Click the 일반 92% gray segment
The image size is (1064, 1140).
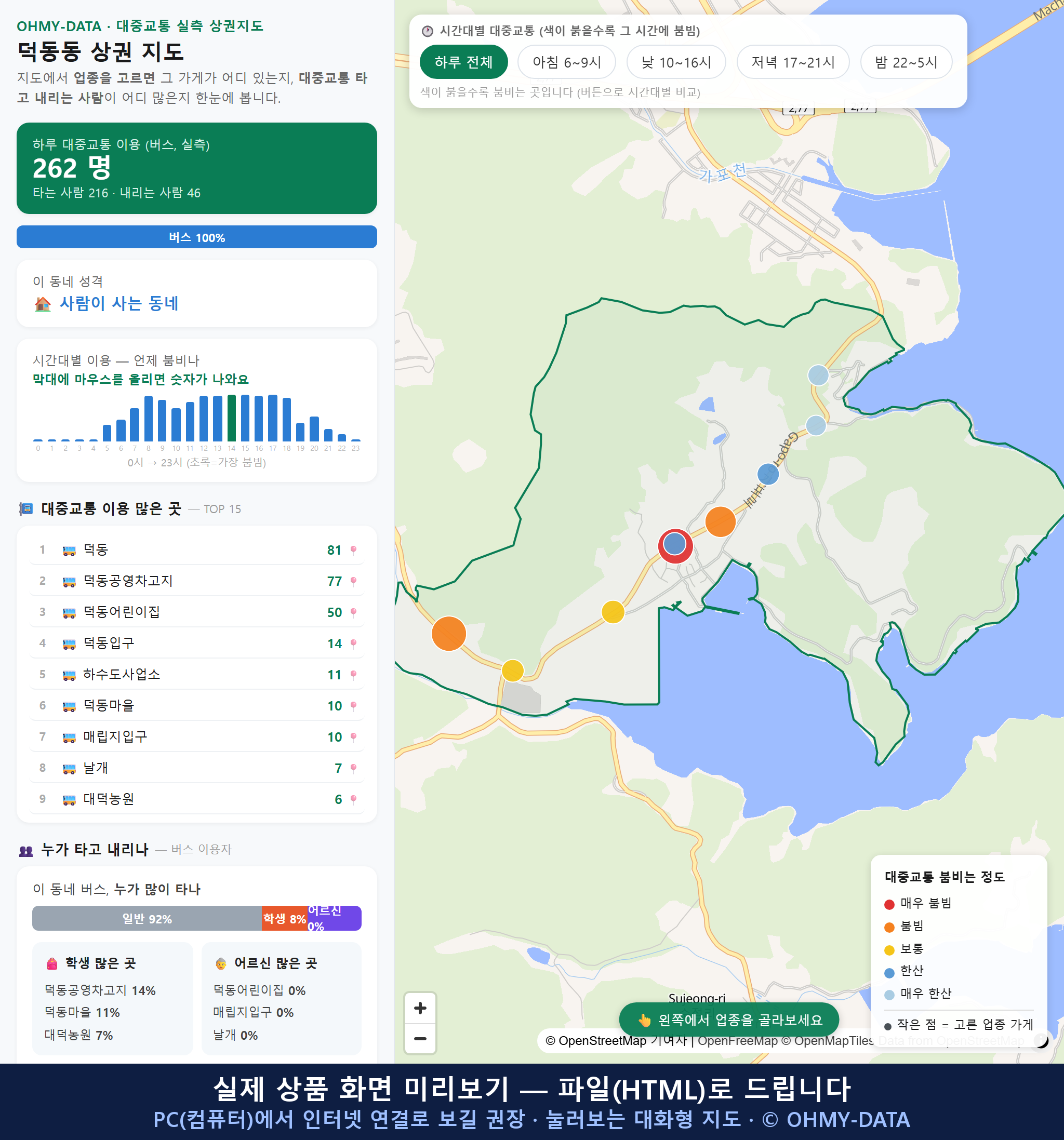(147, 918)
